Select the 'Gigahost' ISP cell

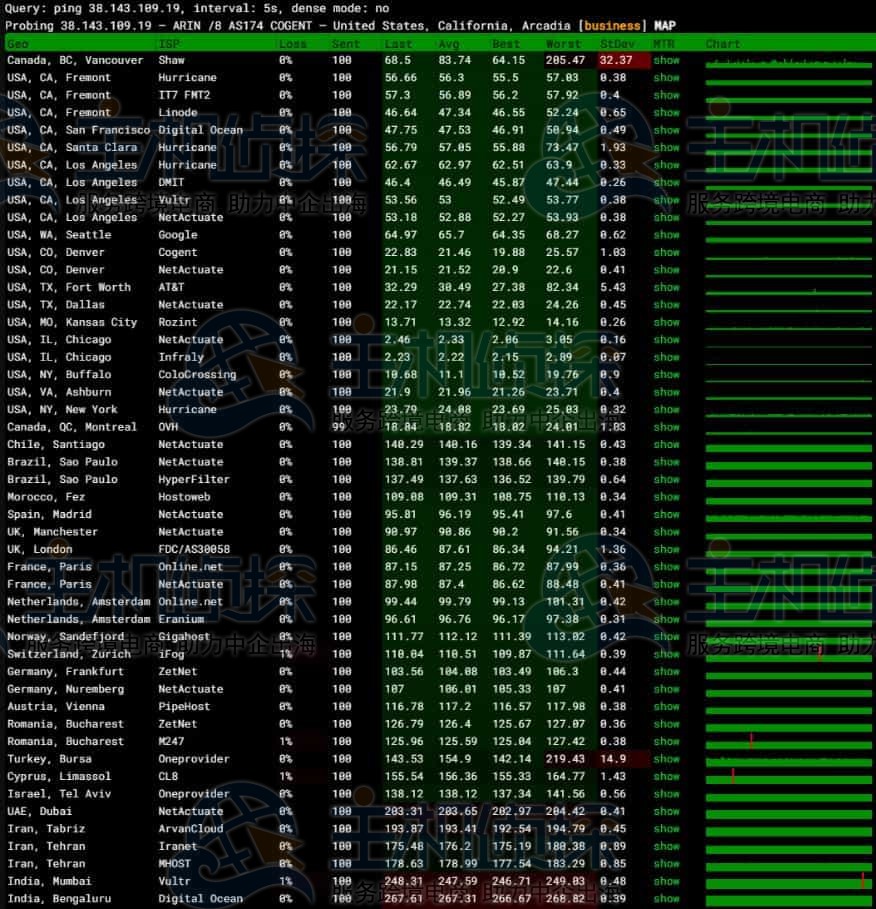[x=184, y=637]
